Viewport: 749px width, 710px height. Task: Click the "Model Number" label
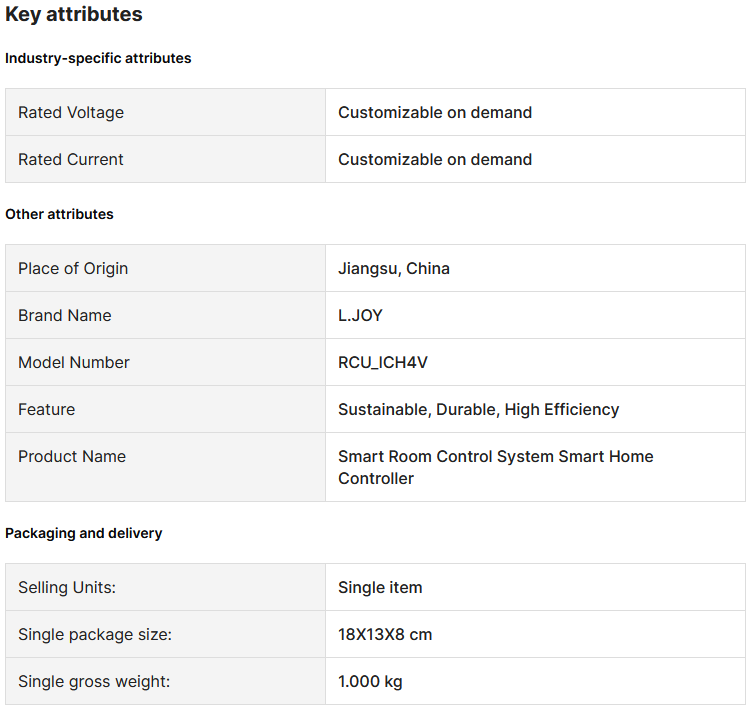point(74,362)
